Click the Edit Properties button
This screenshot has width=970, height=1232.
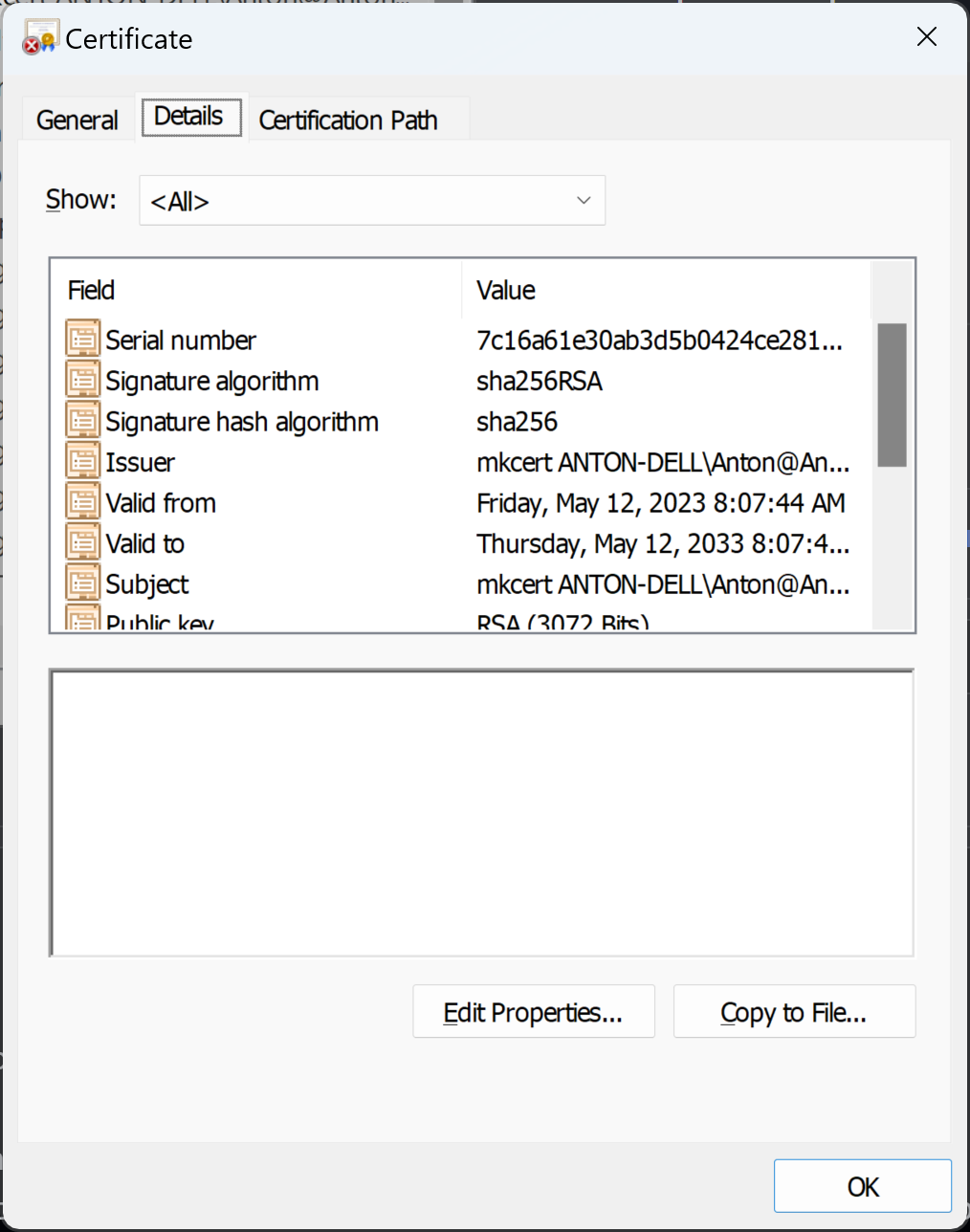coord(533,1011)
